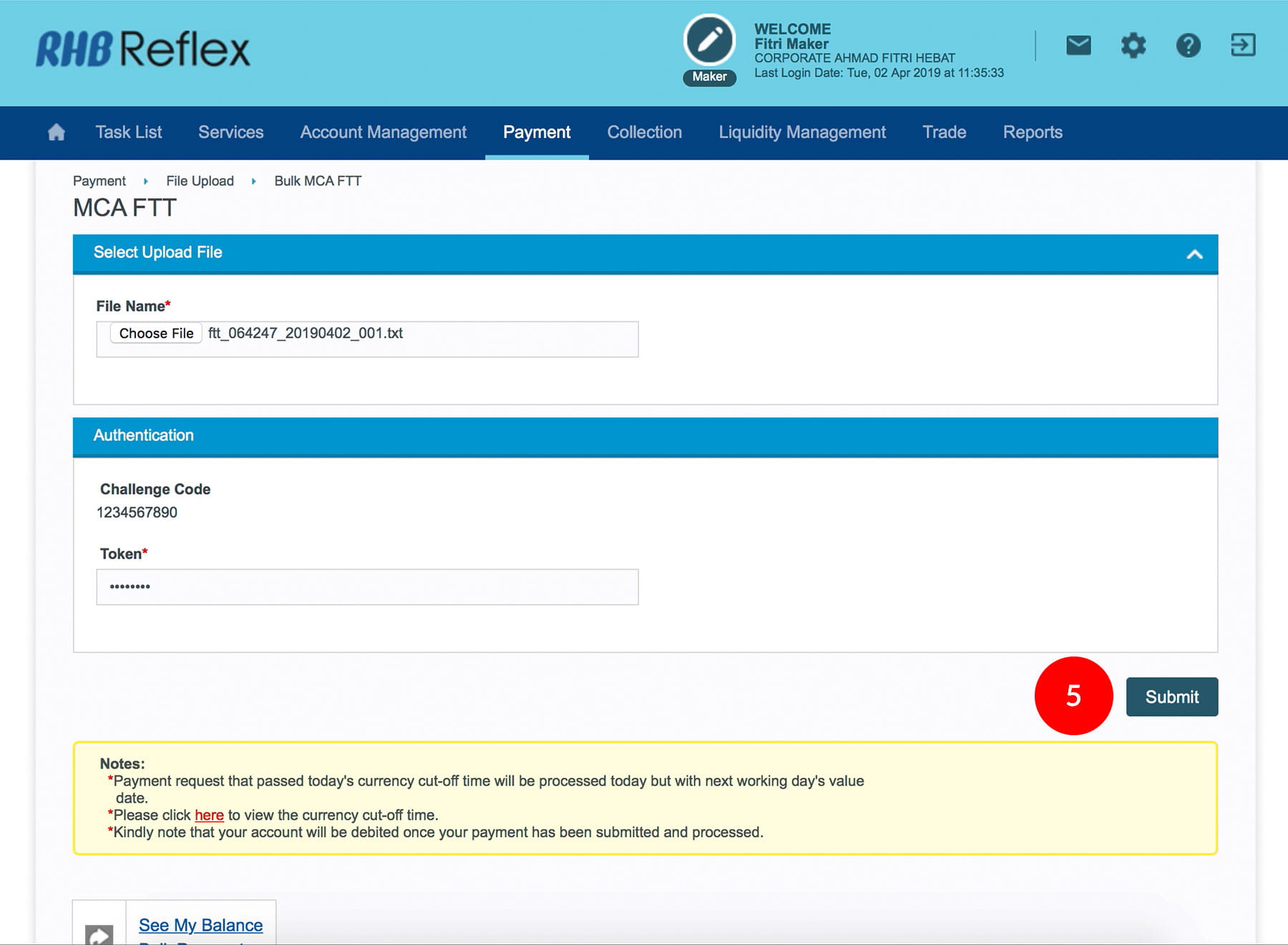The image size is (1288, 945).
Task: Collapse the Select Upload File section
Action: [x=1194, y=254]
